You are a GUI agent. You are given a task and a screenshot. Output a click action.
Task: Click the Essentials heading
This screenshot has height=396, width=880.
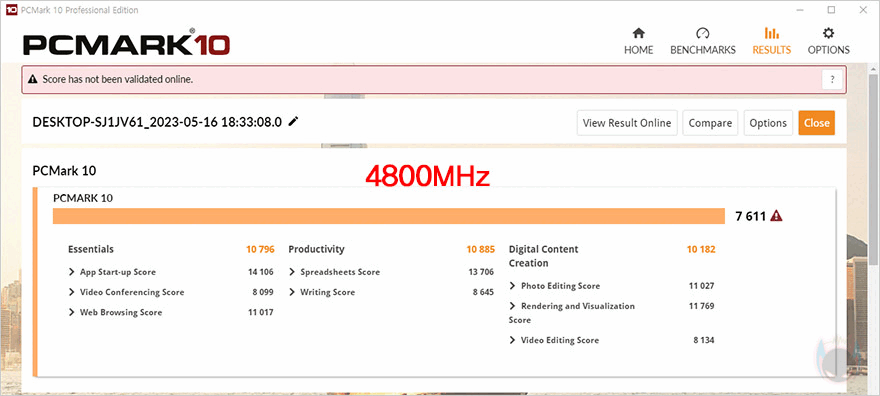[x=91, y=249]
